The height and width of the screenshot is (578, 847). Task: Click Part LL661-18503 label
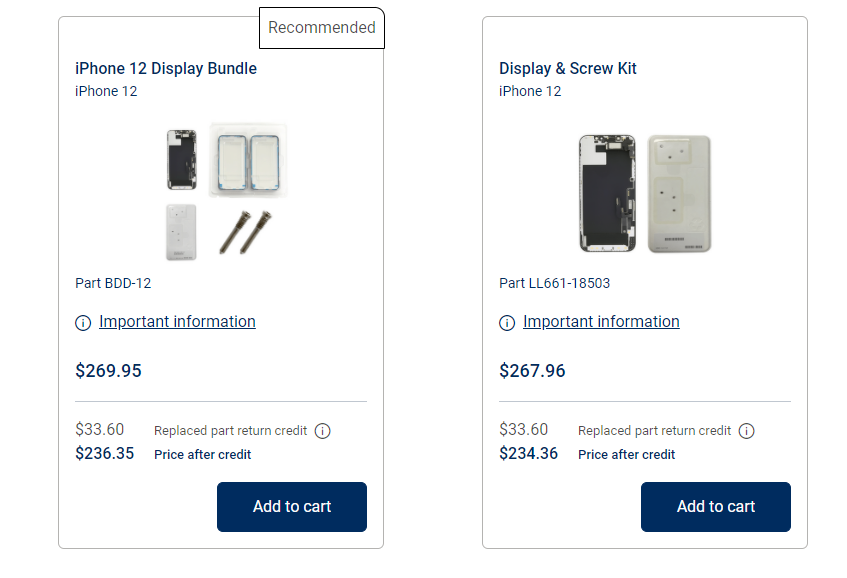click(x=554, y=283)
